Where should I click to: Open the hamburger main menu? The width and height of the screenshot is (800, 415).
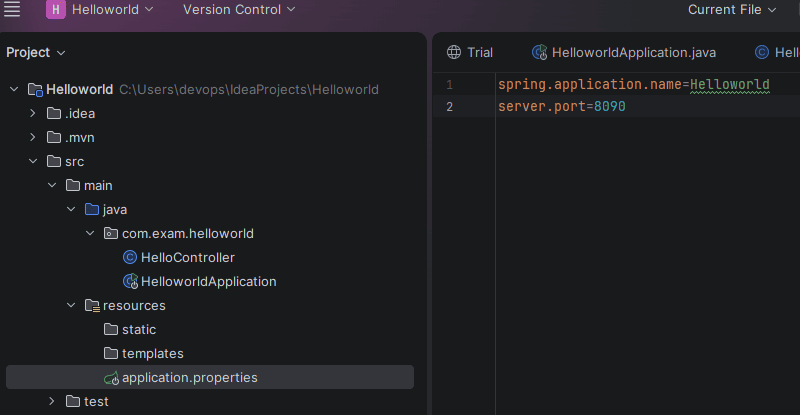click(12, 9)
